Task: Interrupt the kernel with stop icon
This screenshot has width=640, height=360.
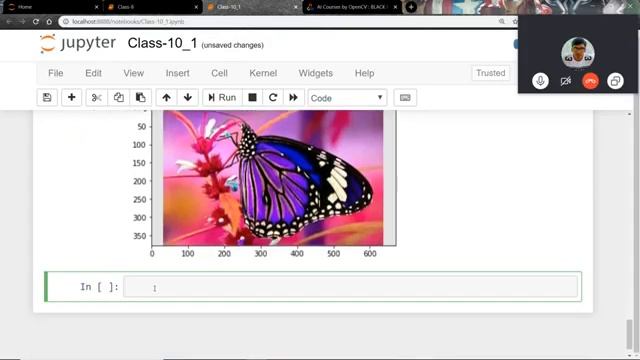Action: 252,98
